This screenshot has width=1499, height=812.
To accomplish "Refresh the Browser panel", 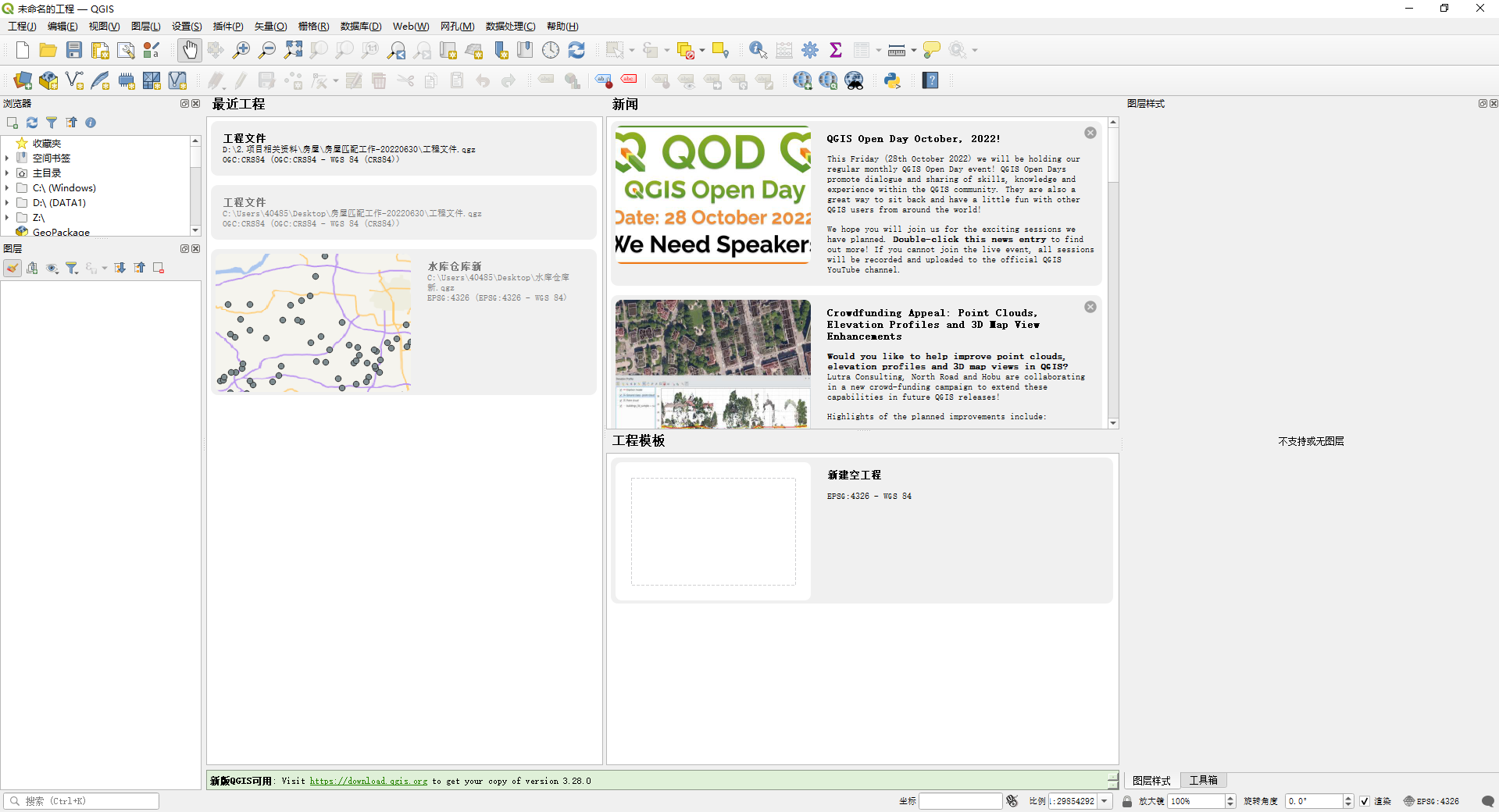I will click(x=32, y=123).
